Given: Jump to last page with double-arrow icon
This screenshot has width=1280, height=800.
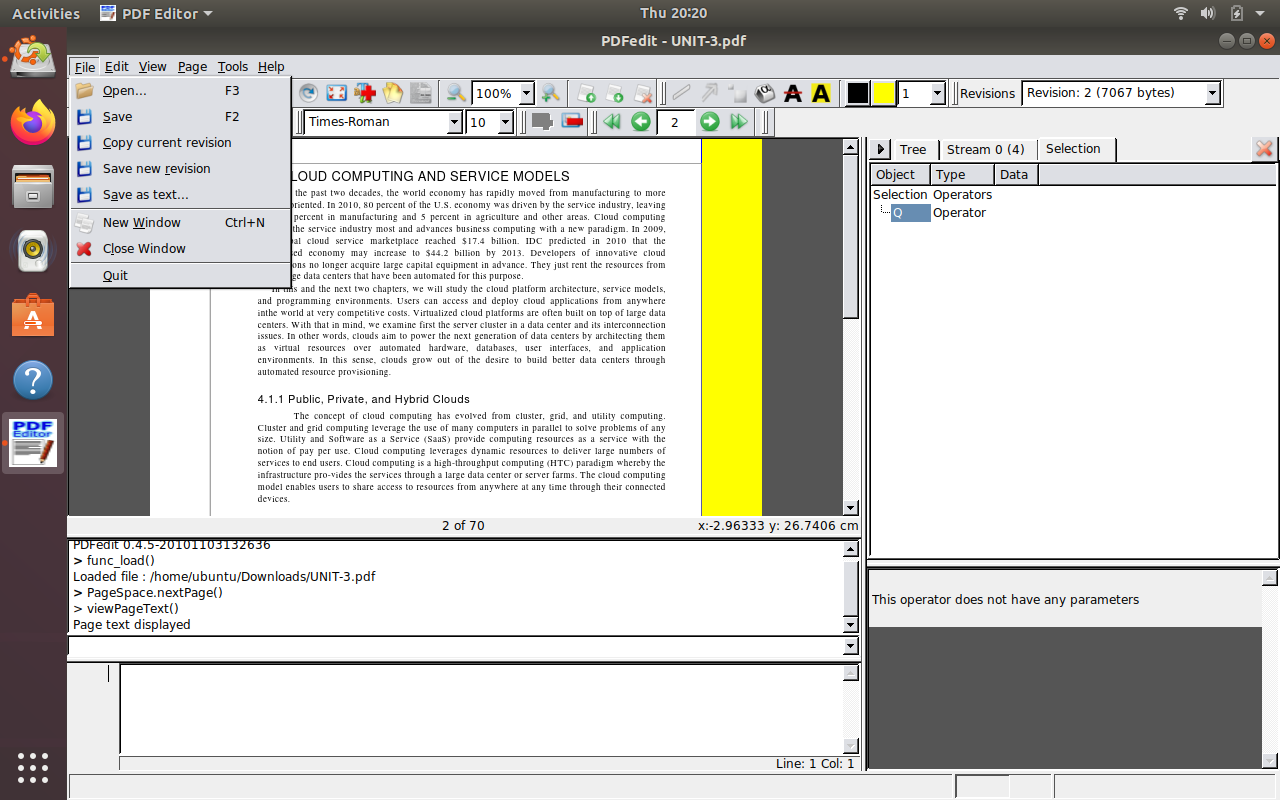Looking at the screenshot, I should pos(738,121).
